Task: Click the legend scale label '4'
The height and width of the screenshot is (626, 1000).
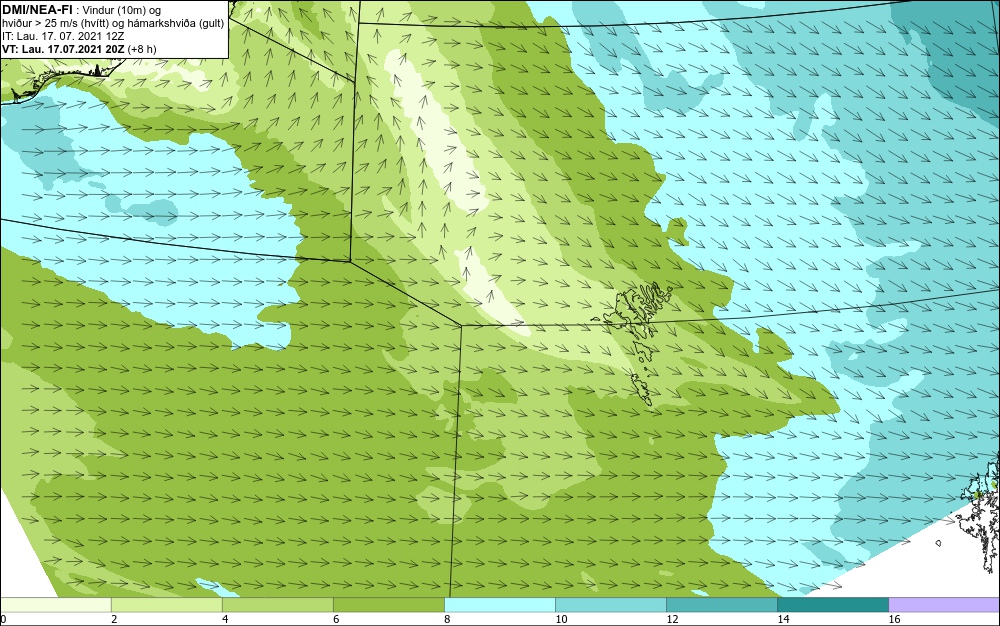Action: (x=225, y=619)
